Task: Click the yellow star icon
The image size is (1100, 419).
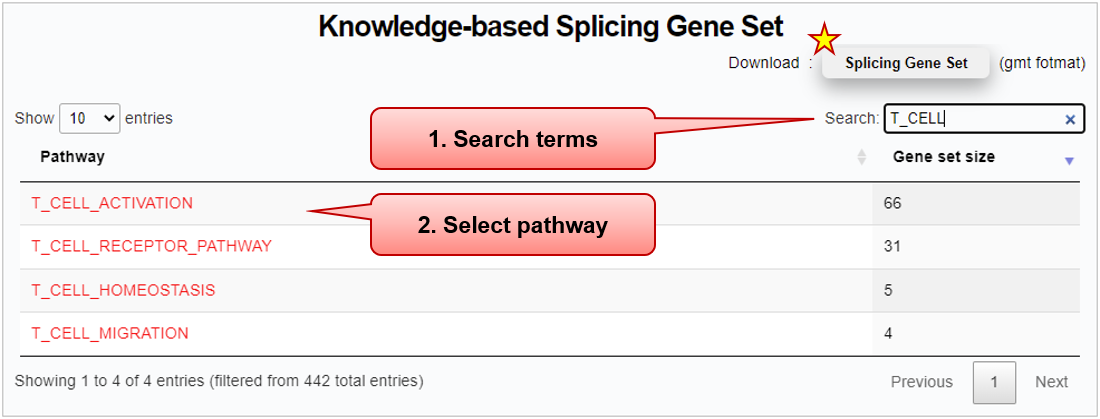Action: click(824, 39)
